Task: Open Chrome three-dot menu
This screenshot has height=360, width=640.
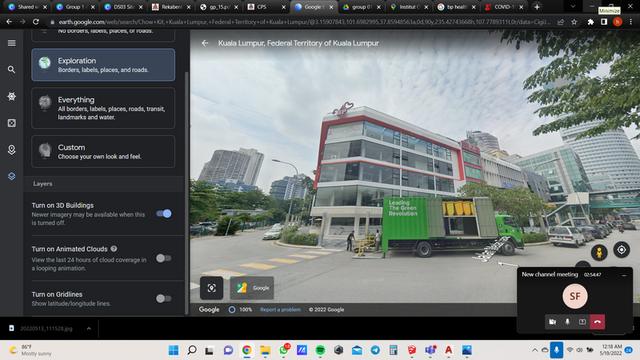Action: coord(631,22)
